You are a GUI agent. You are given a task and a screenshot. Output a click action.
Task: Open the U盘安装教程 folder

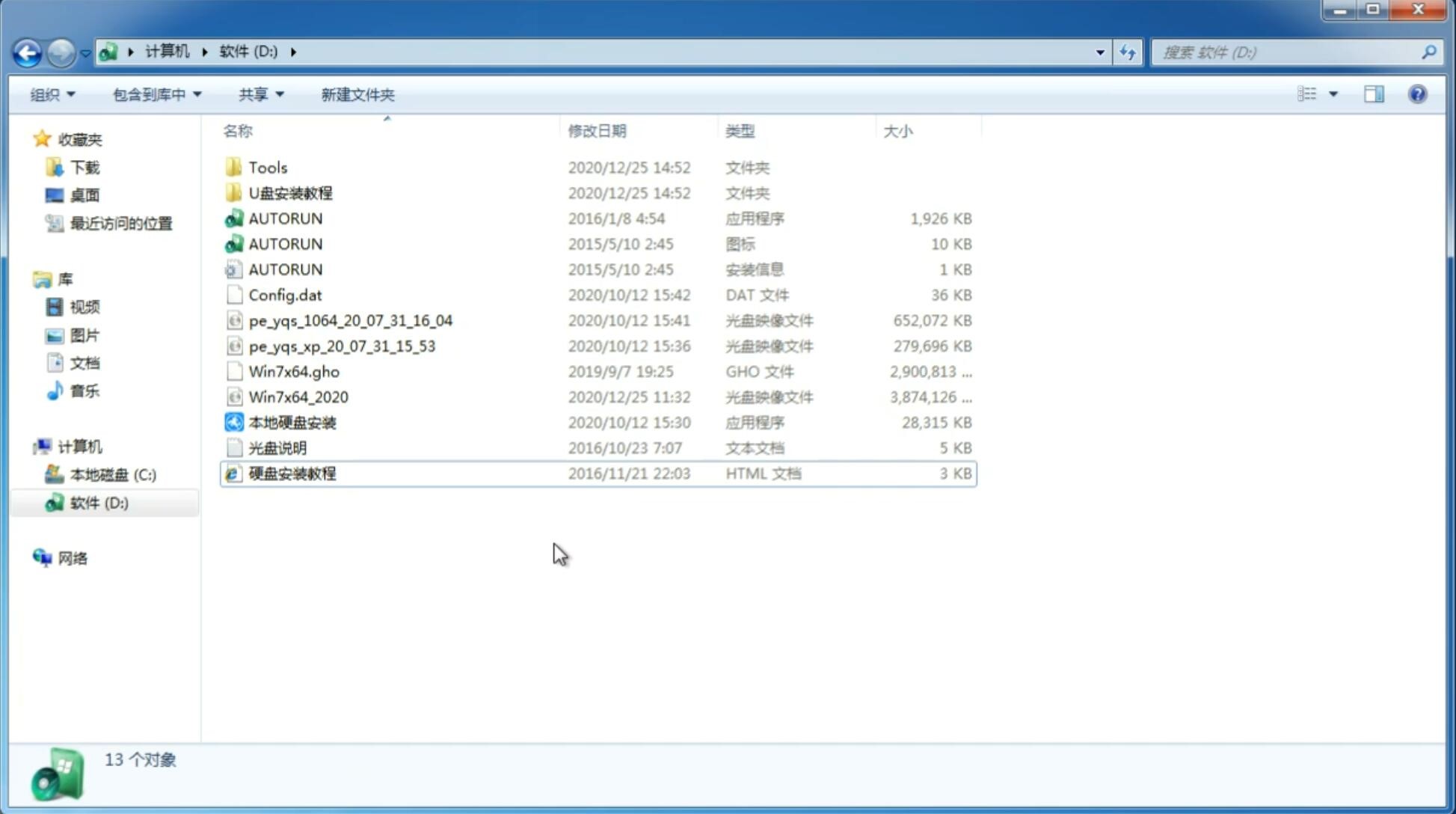(x=290, y=193)
